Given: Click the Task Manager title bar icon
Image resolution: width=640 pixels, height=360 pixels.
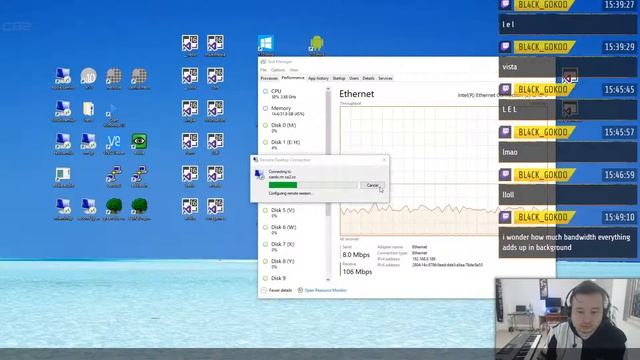Looking at the screenshot, I should click(x=263, y=62).
